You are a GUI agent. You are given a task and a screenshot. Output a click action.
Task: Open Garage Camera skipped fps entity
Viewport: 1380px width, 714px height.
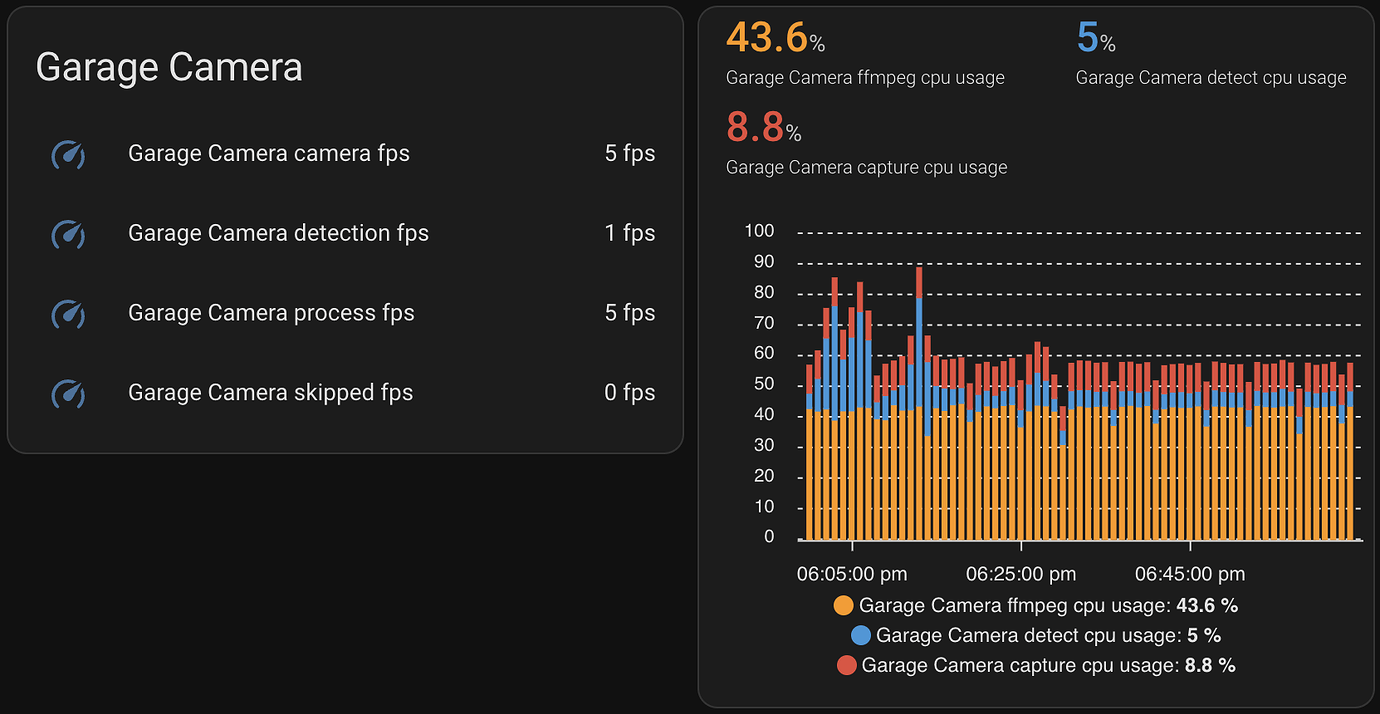[x=345, y=393]
